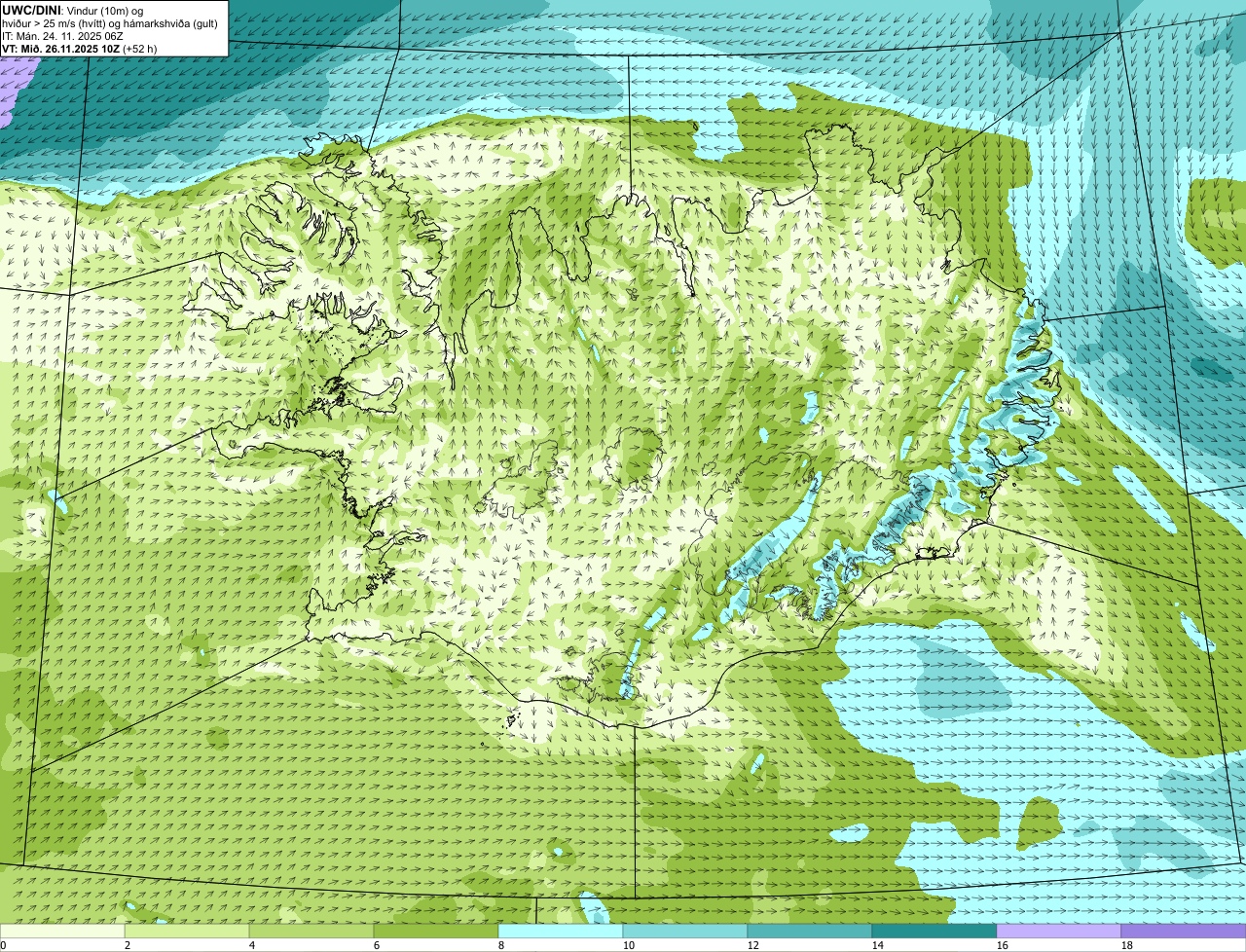Click the scale label '8'
This screenshot has width=1246, height=952.
[501, 945]
